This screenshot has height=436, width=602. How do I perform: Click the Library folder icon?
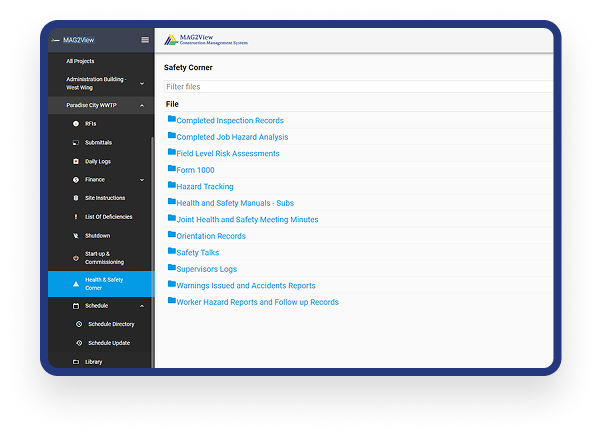pos(76,361)
